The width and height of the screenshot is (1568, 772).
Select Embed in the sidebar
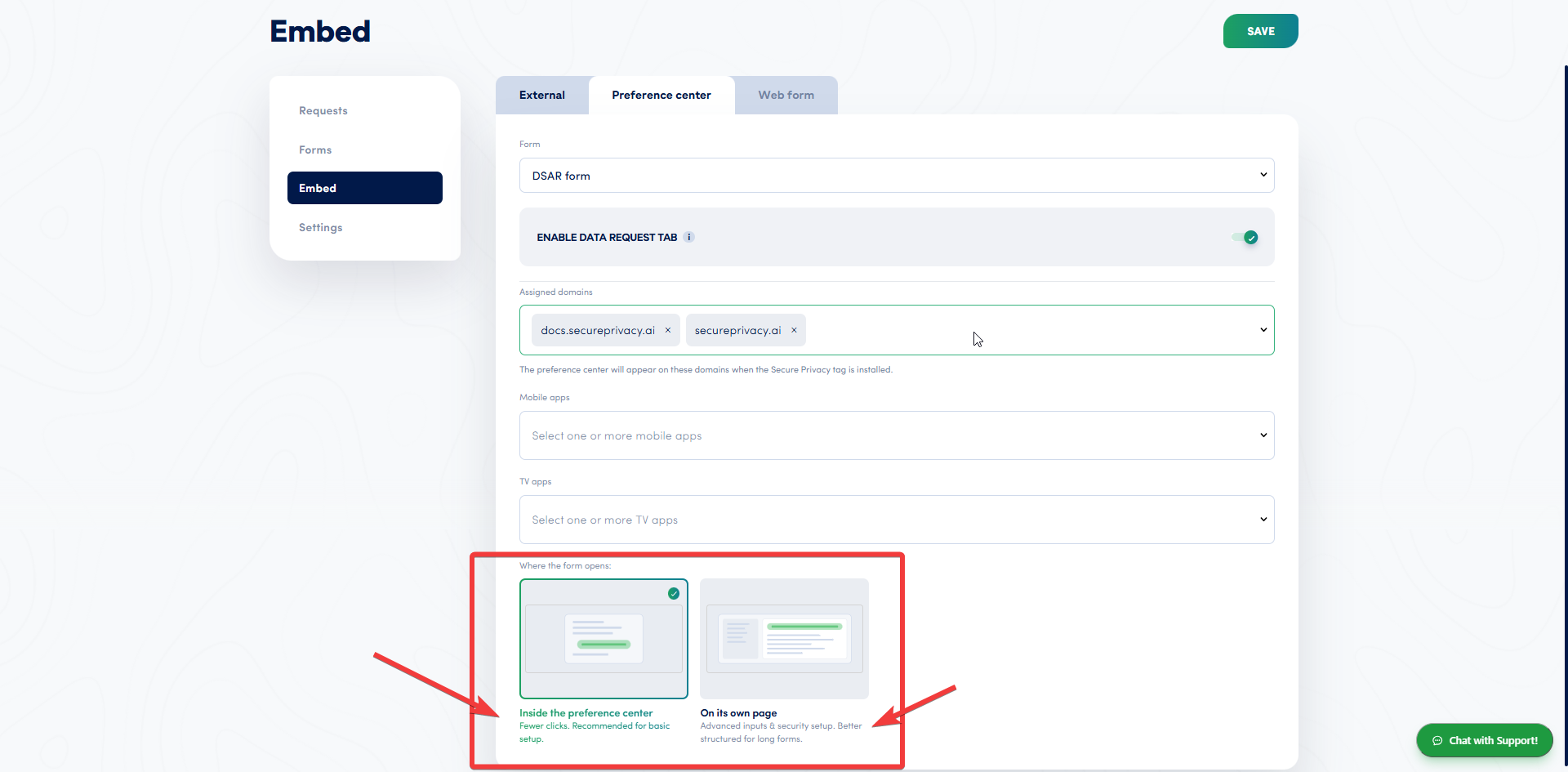[365, 188]
